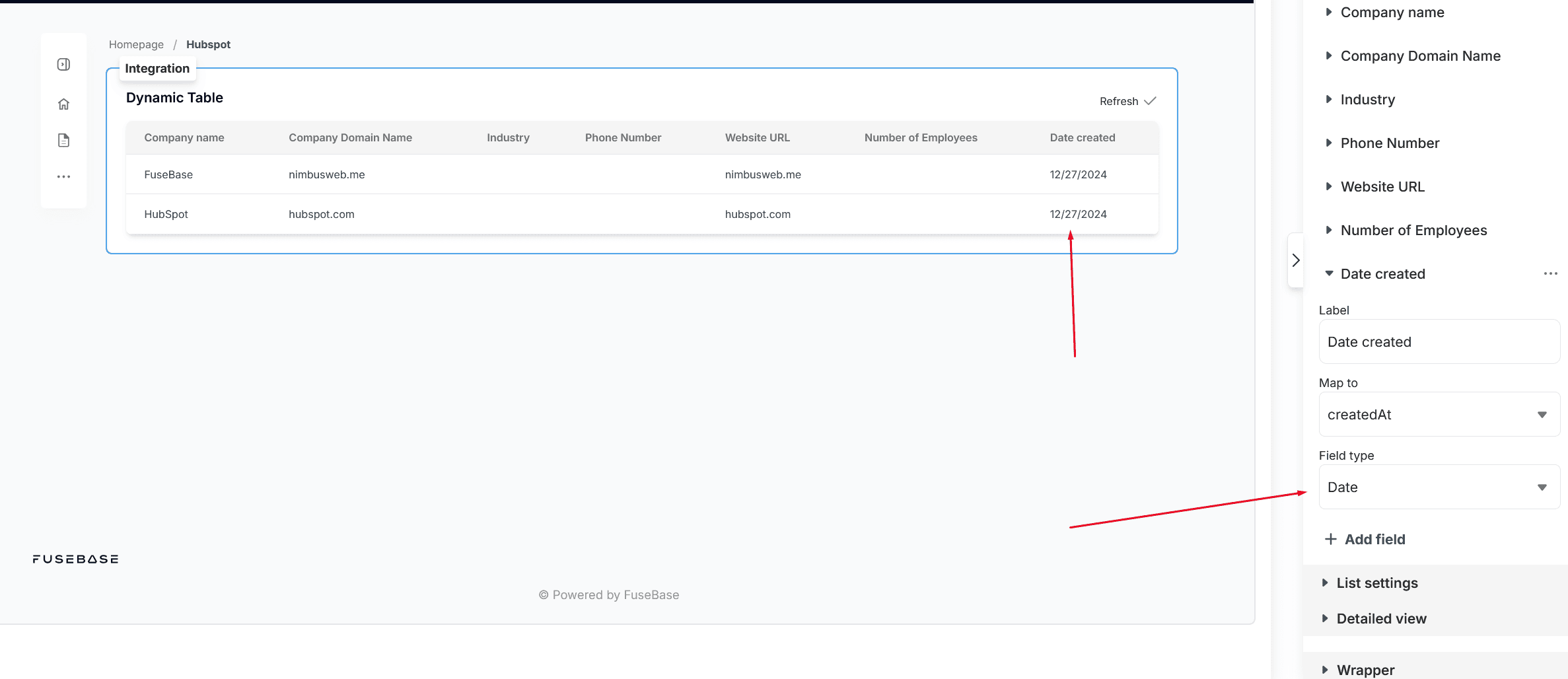Click the Website URL column header
Image resolution: width=1568 pixels, height=679 pixels.
point(758,137)
